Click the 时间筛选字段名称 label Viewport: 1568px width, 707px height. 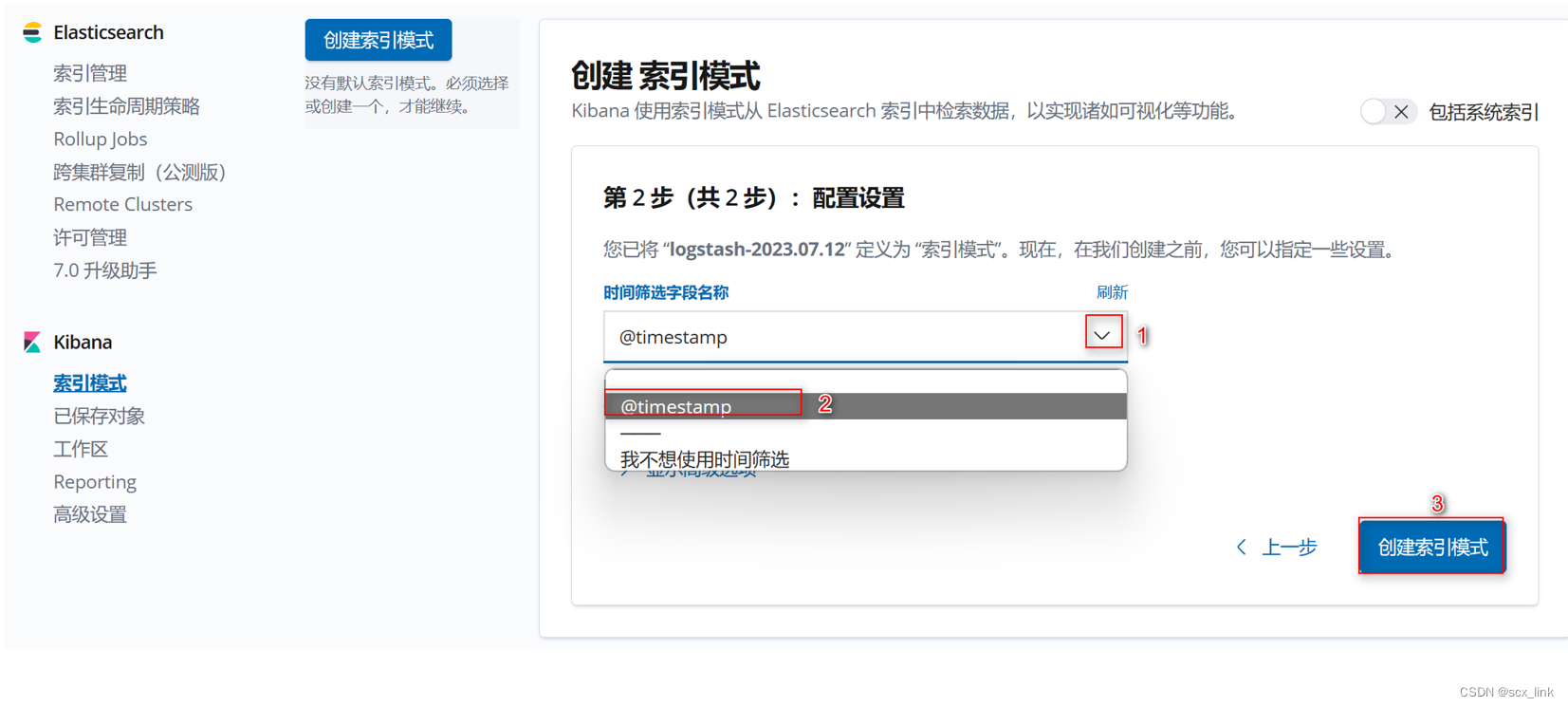tap(666, 292)
